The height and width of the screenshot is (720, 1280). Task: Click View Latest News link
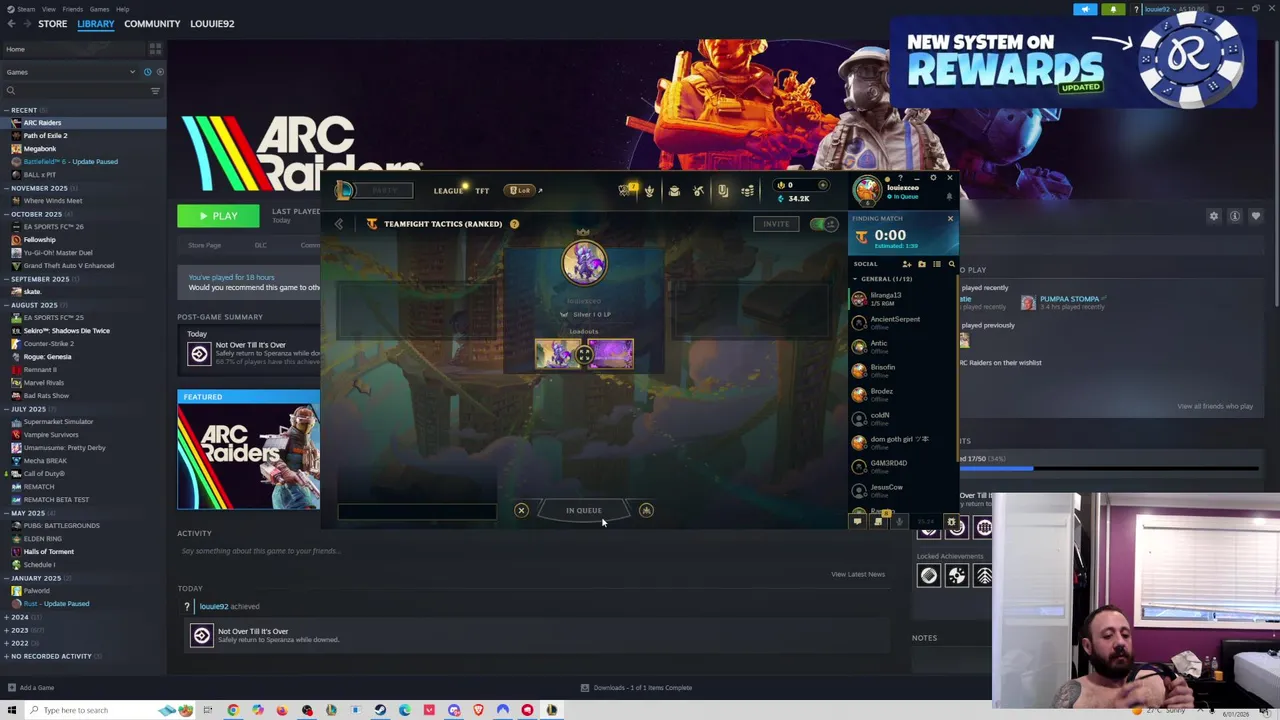coord(858,574)
